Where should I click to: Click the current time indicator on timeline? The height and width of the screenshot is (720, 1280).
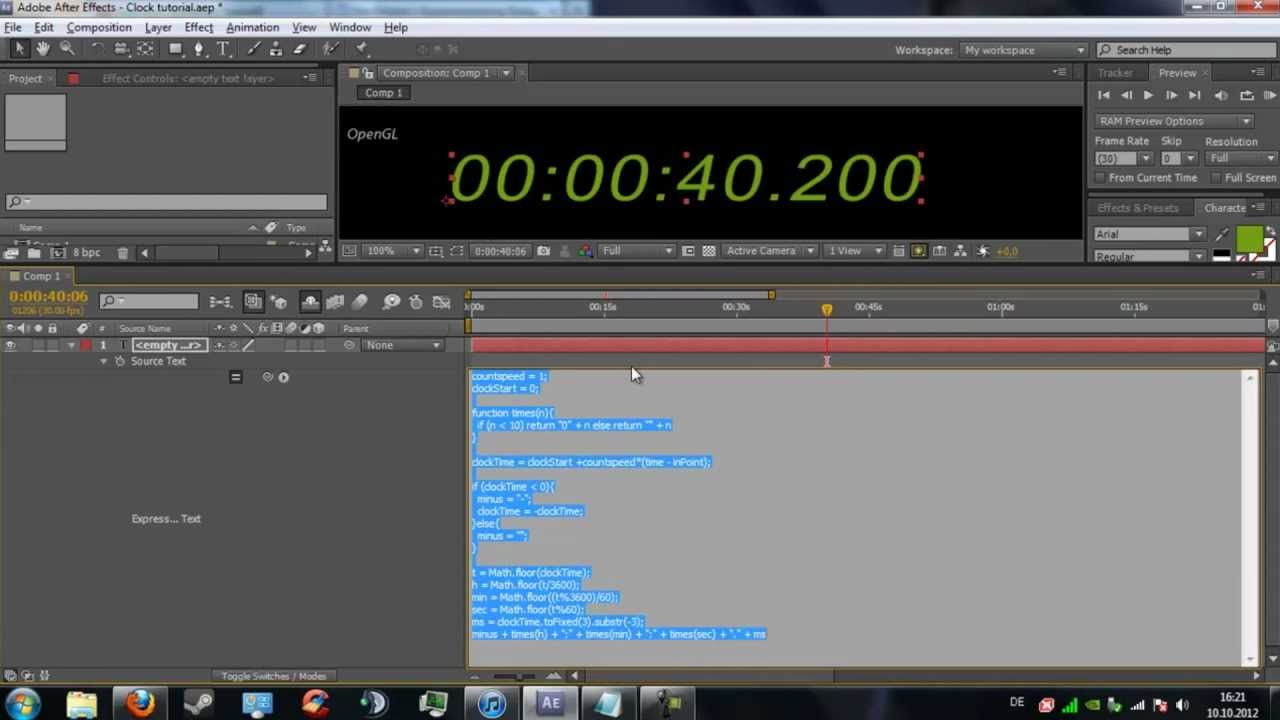pos(827,310)
